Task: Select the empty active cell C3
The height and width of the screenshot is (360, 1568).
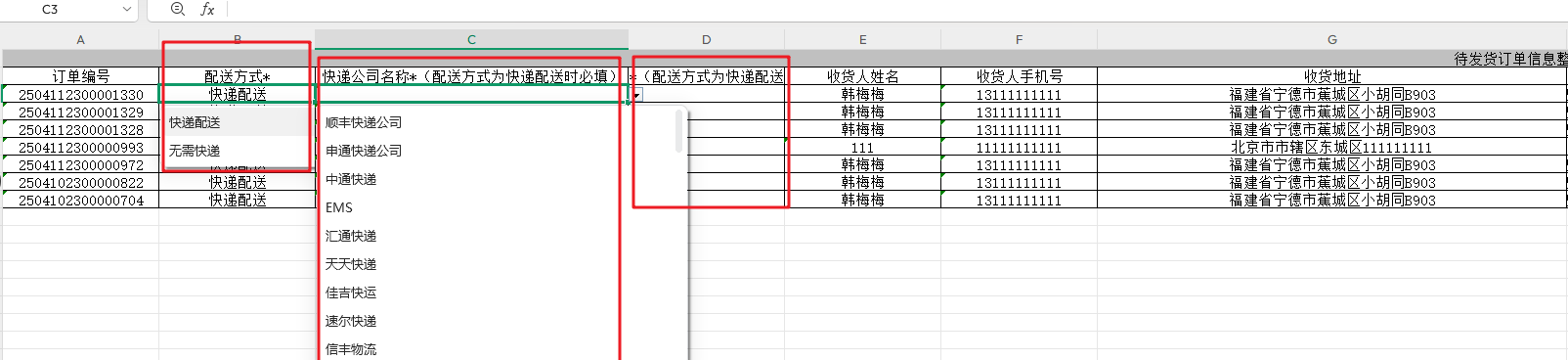Action: [x=471, y=95]
